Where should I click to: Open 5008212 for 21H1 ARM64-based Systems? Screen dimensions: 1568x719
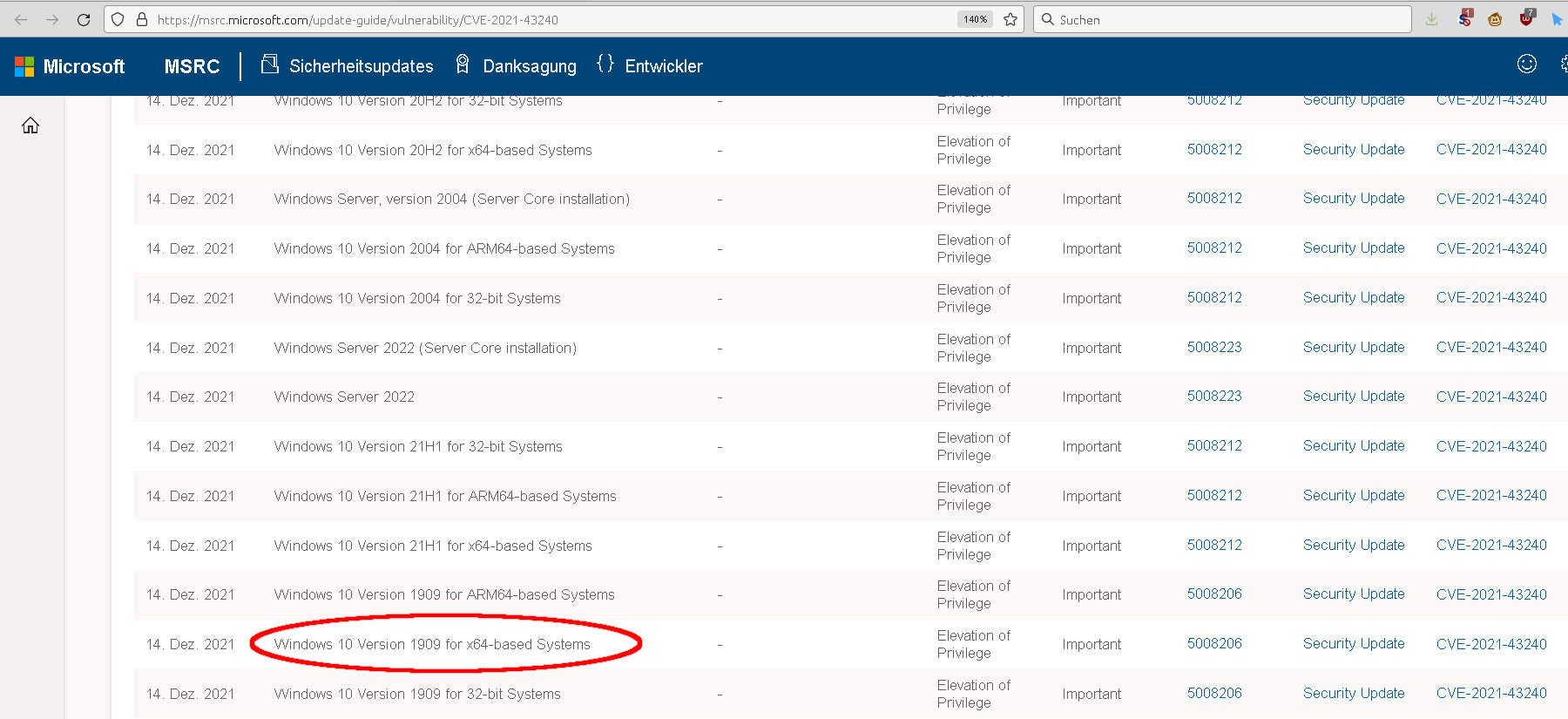pyautogui.click(x=1214, y=495)
